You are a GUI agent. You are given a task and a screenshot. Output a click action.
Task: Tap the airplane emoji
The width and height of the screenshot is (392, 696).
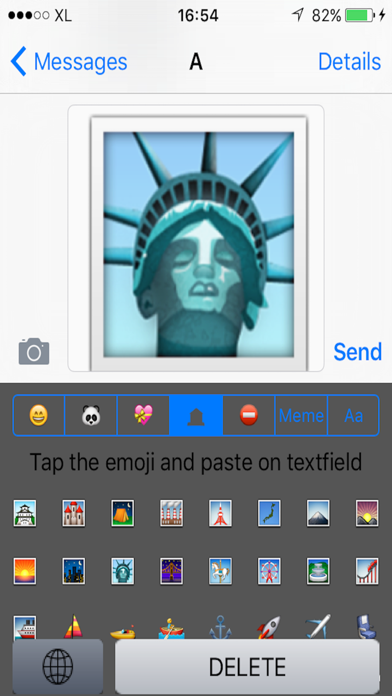pyautogui.click(x=318, y=626)
